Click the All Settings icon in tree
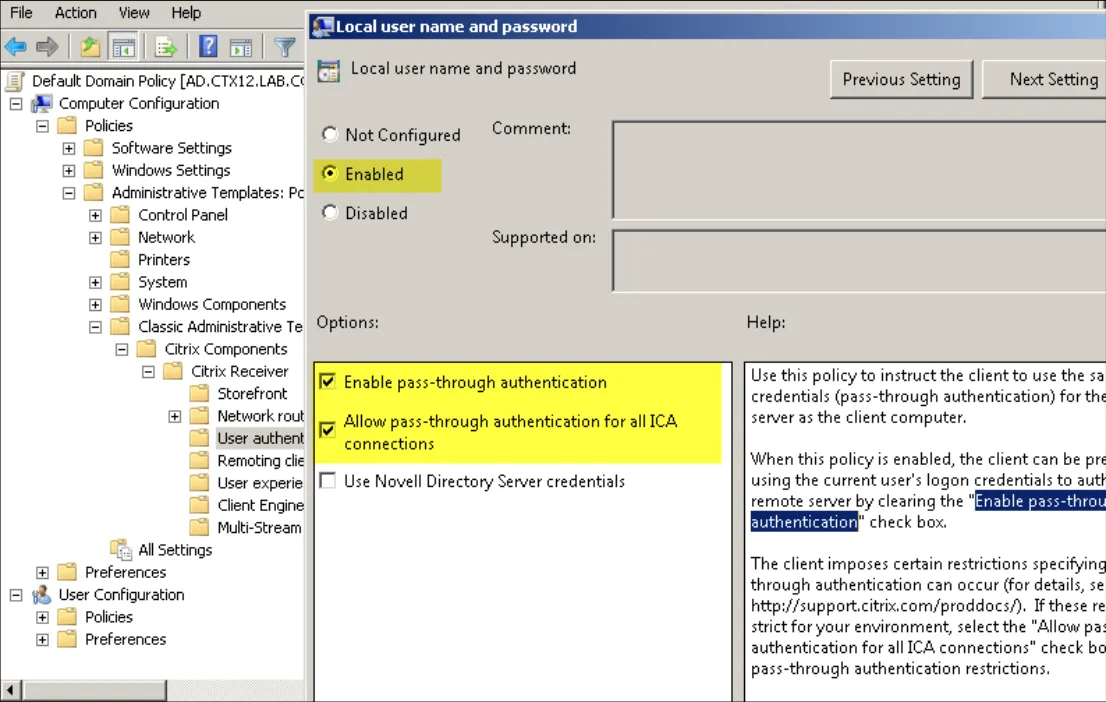Image resolution: width=1106 pixels, height=702 pixels. pyautogui.click(x=121, y=550)
